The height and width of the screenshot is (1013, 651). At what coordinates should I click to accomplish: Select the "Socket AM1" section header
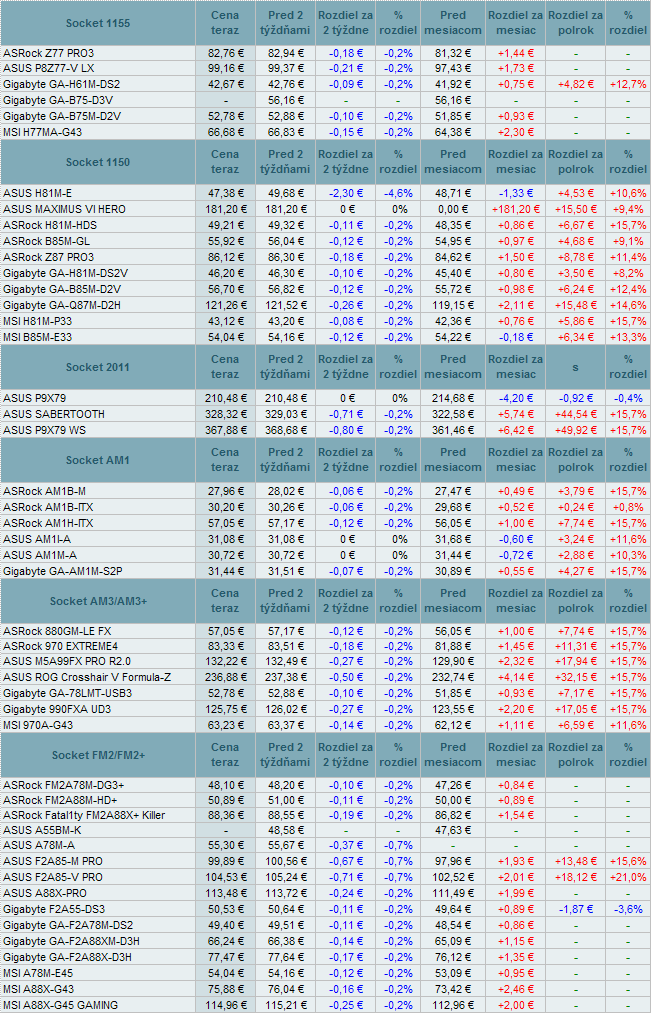coord(98,460)
